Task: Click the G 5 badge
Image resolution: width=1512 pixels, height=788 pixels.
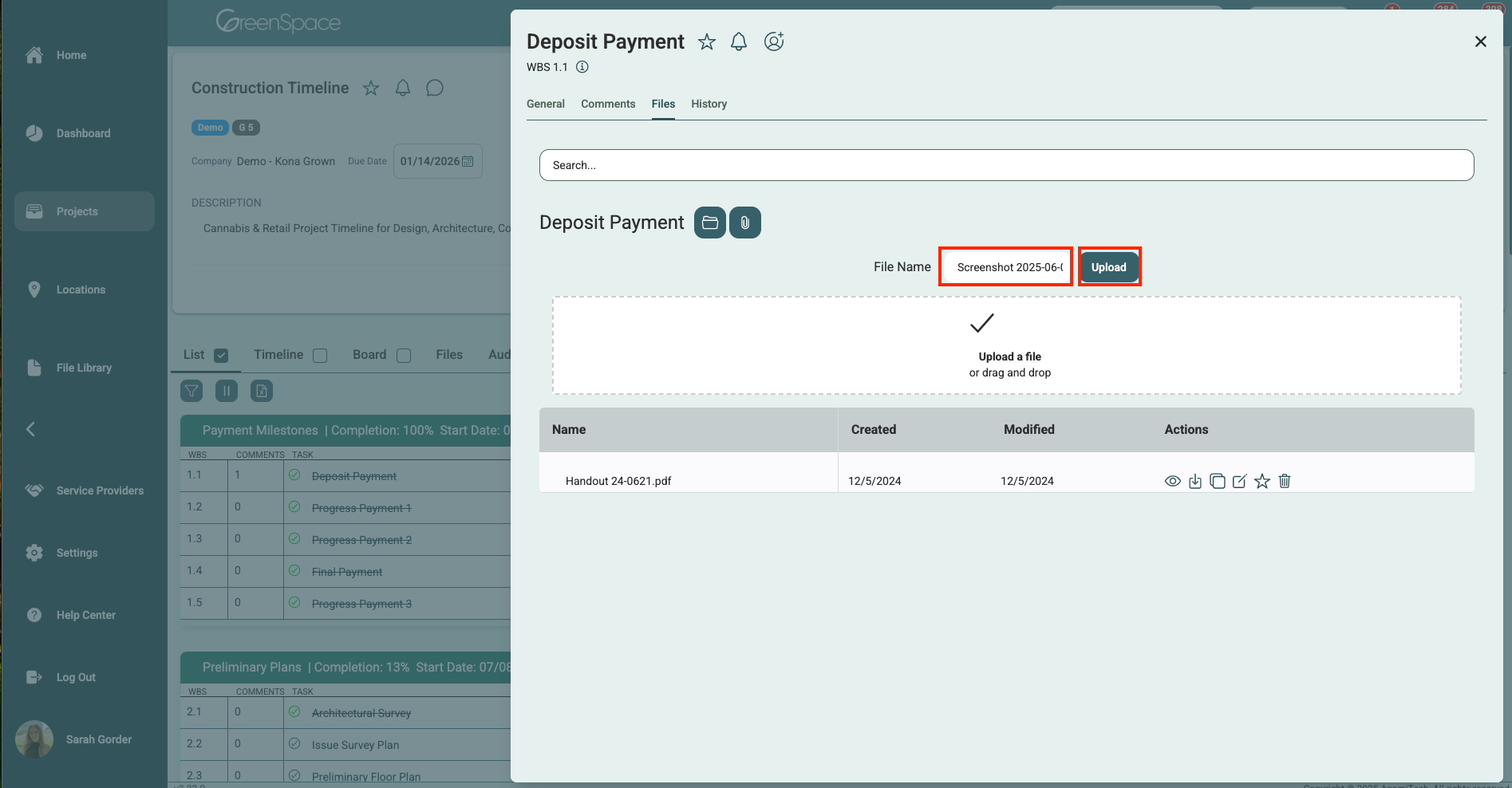Action: (x=246, y=128)
